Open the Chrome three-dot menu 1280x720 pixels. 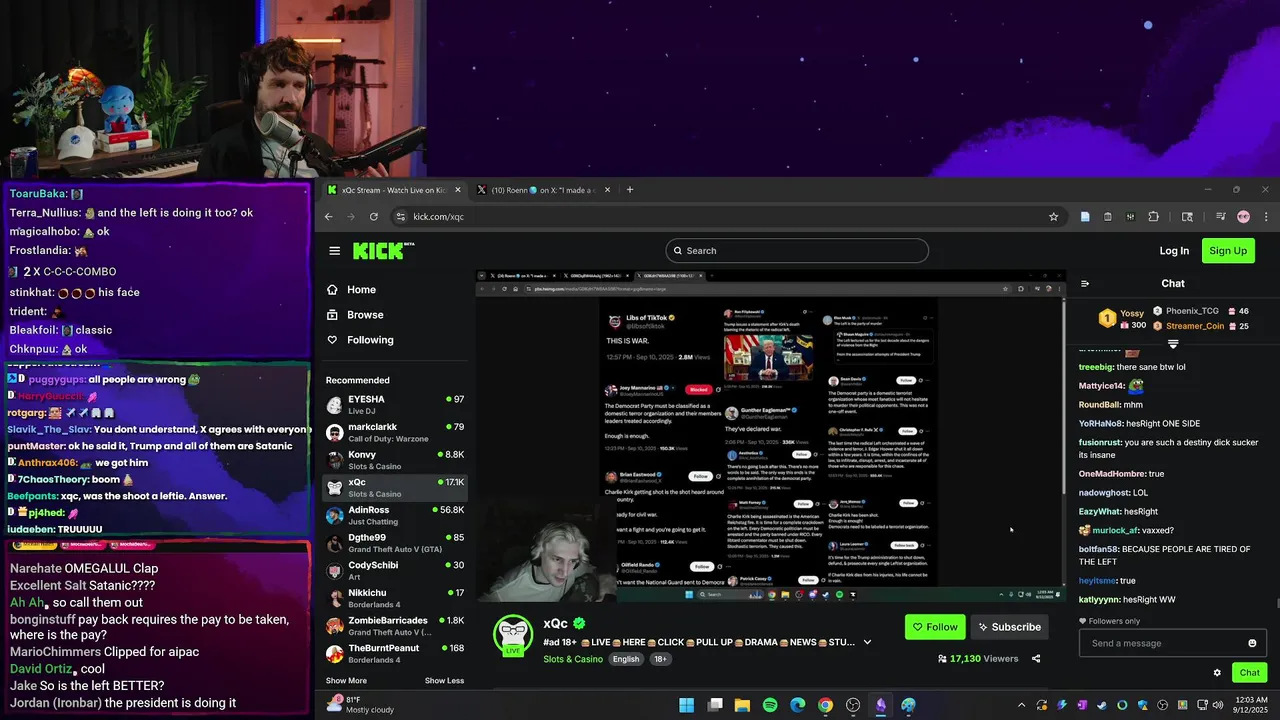coord(1266,217)
